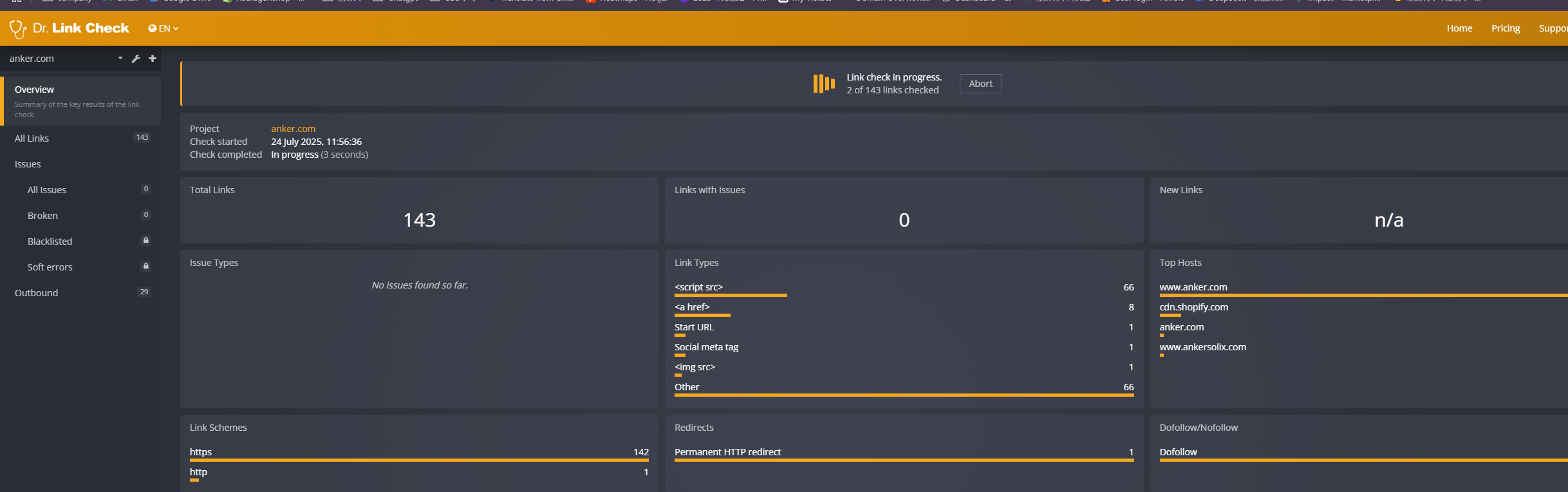Click the New Links n/a value
This screenshot has width=1568, height=492.
coord(1389,220)
